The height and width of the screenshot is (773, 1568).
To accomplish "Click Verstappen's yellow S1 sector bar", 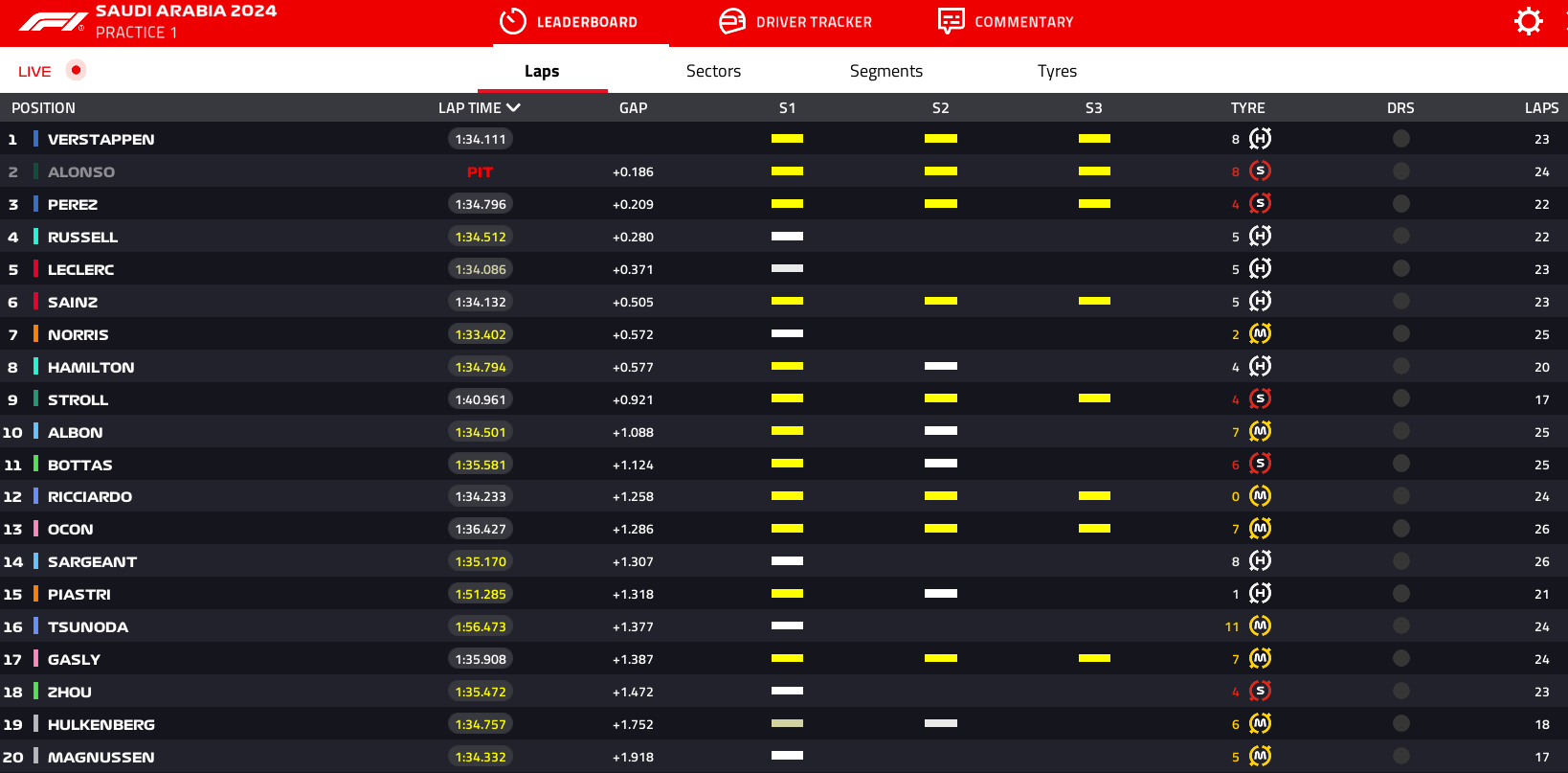I will click(787, 139).
